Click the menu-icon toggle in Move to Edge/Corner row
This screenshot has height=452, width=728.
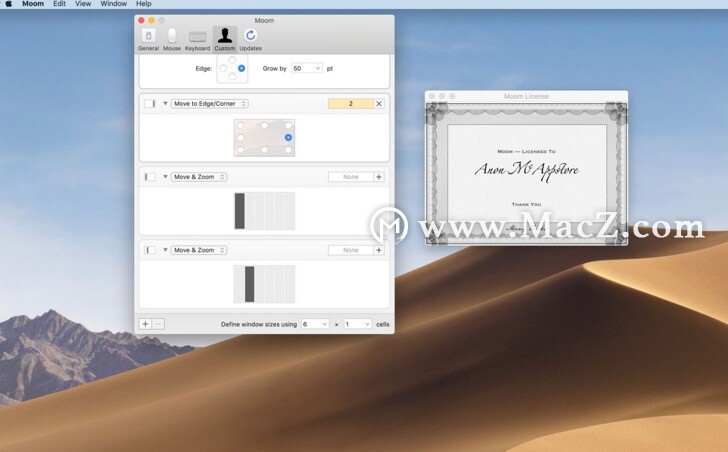(x=150, y=103)
